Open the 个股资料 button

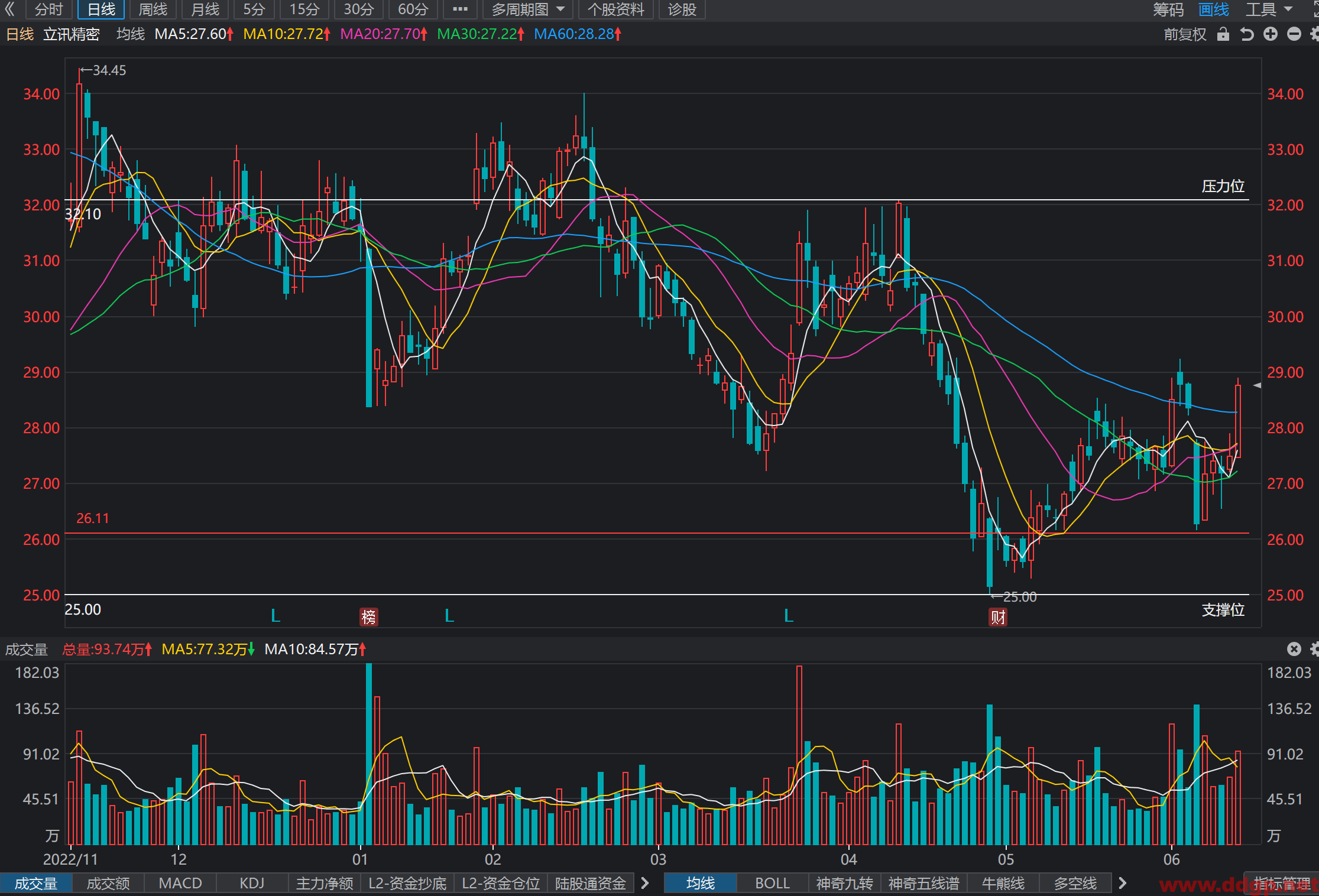615,9
